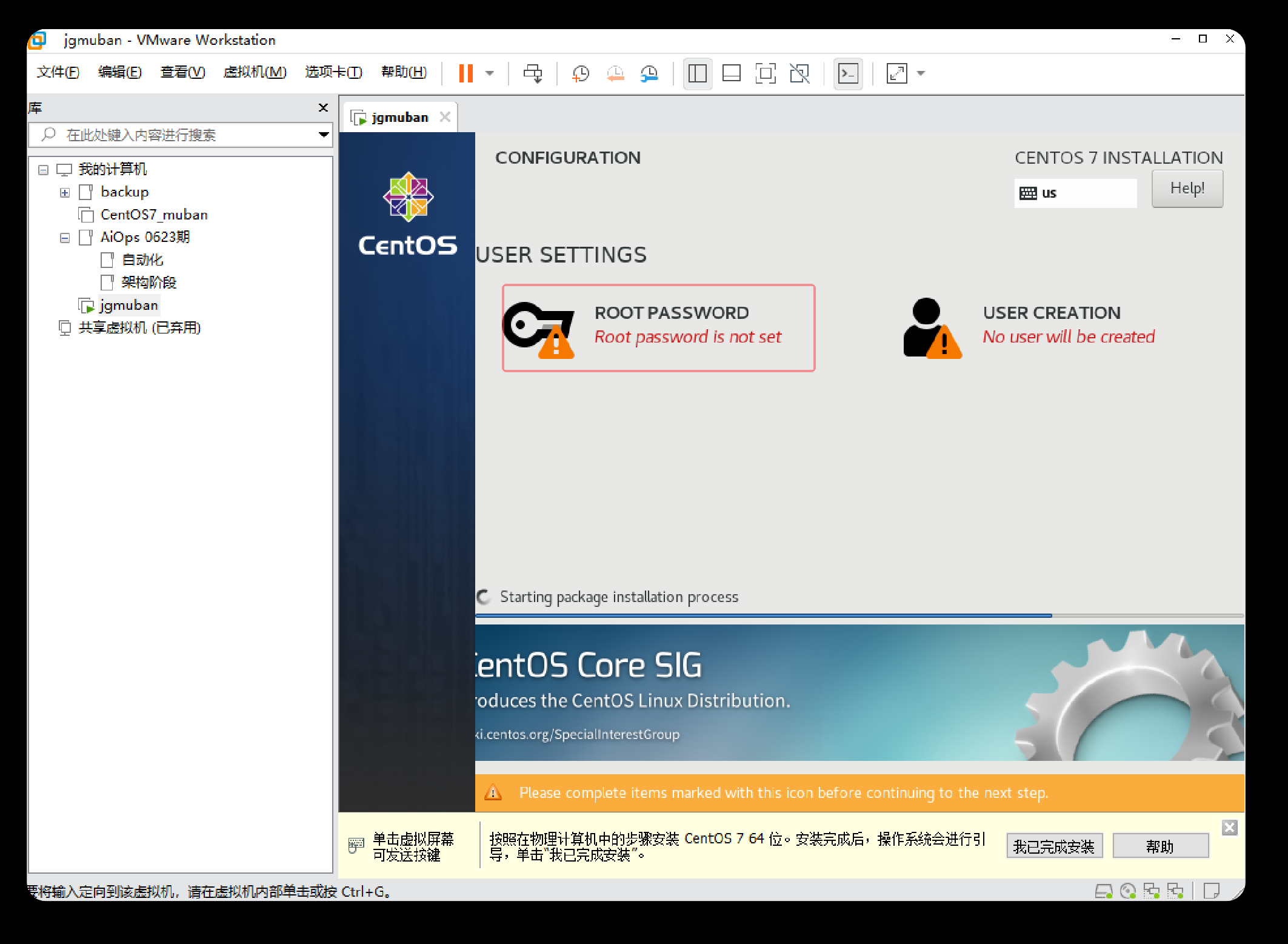Select the backup folder
Viewport: 1288px width, 944px height.
click(x=124, y=192)
